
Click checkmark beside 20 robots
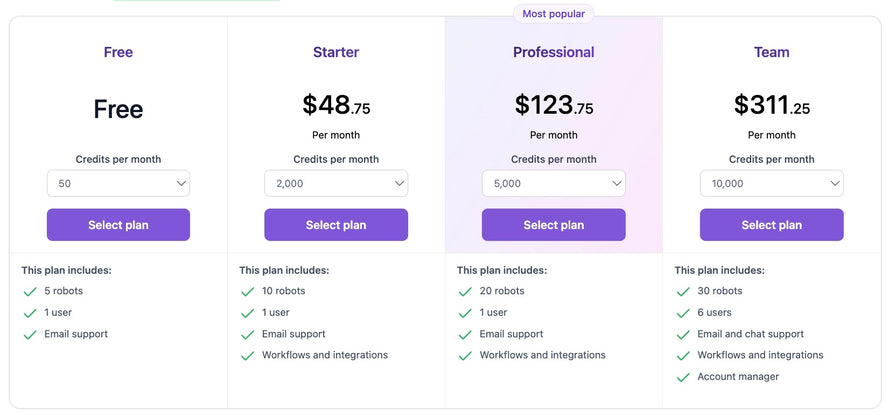coord(465,292)
